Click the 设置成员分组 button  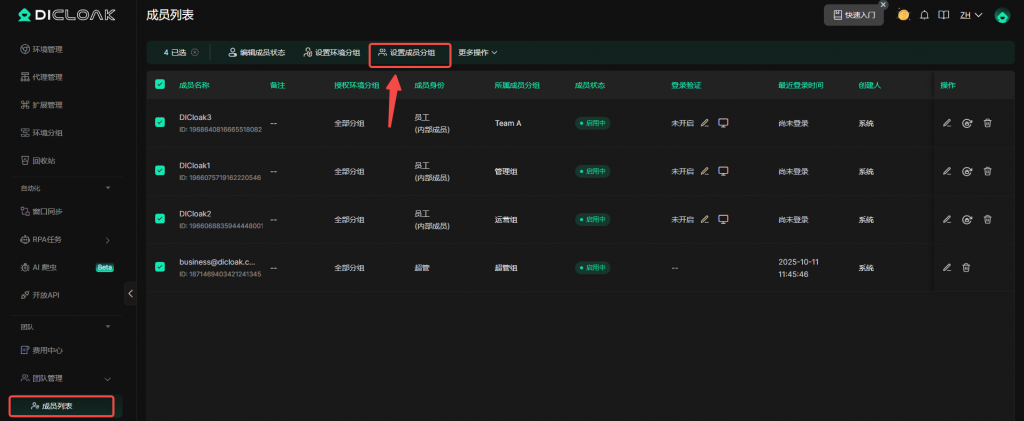[410, 52]
